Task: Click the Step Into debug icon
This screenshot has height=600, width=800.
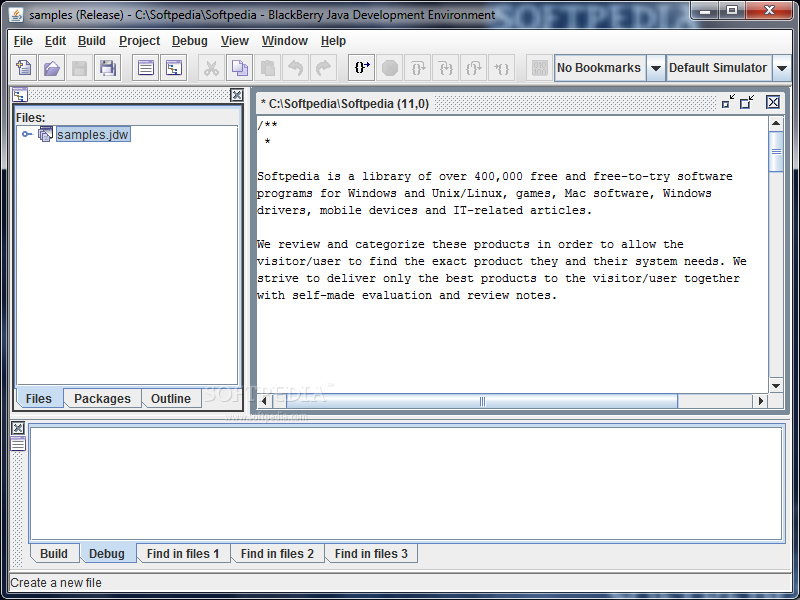Action: [x=418, y=68]
